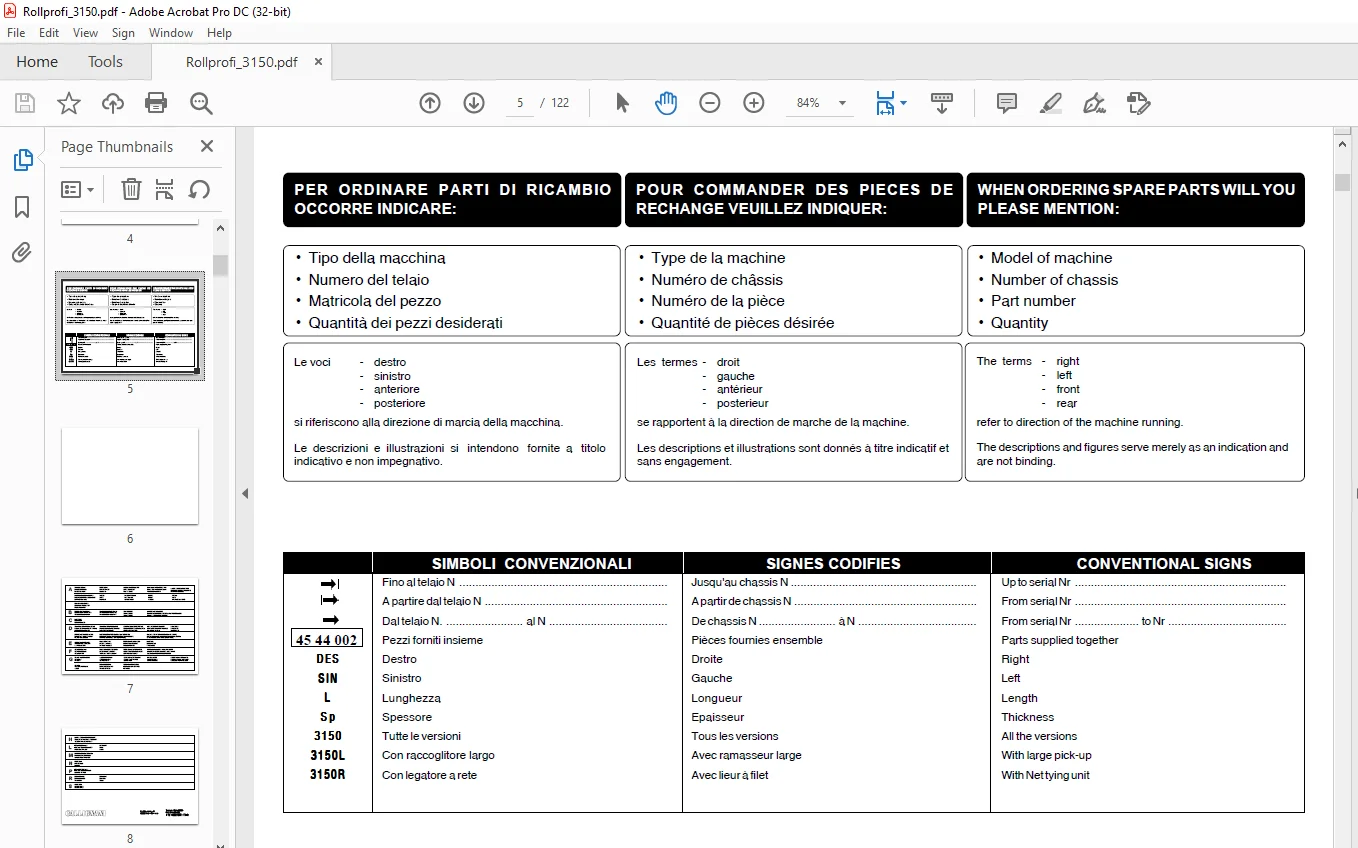Click the Save file icon
Image resolution: width=1358 pixels, height=848 pixels.
pos(25,103)
